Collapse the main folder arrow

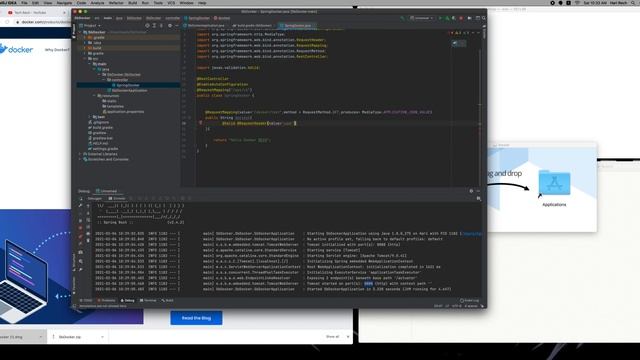tap(90, 64)
